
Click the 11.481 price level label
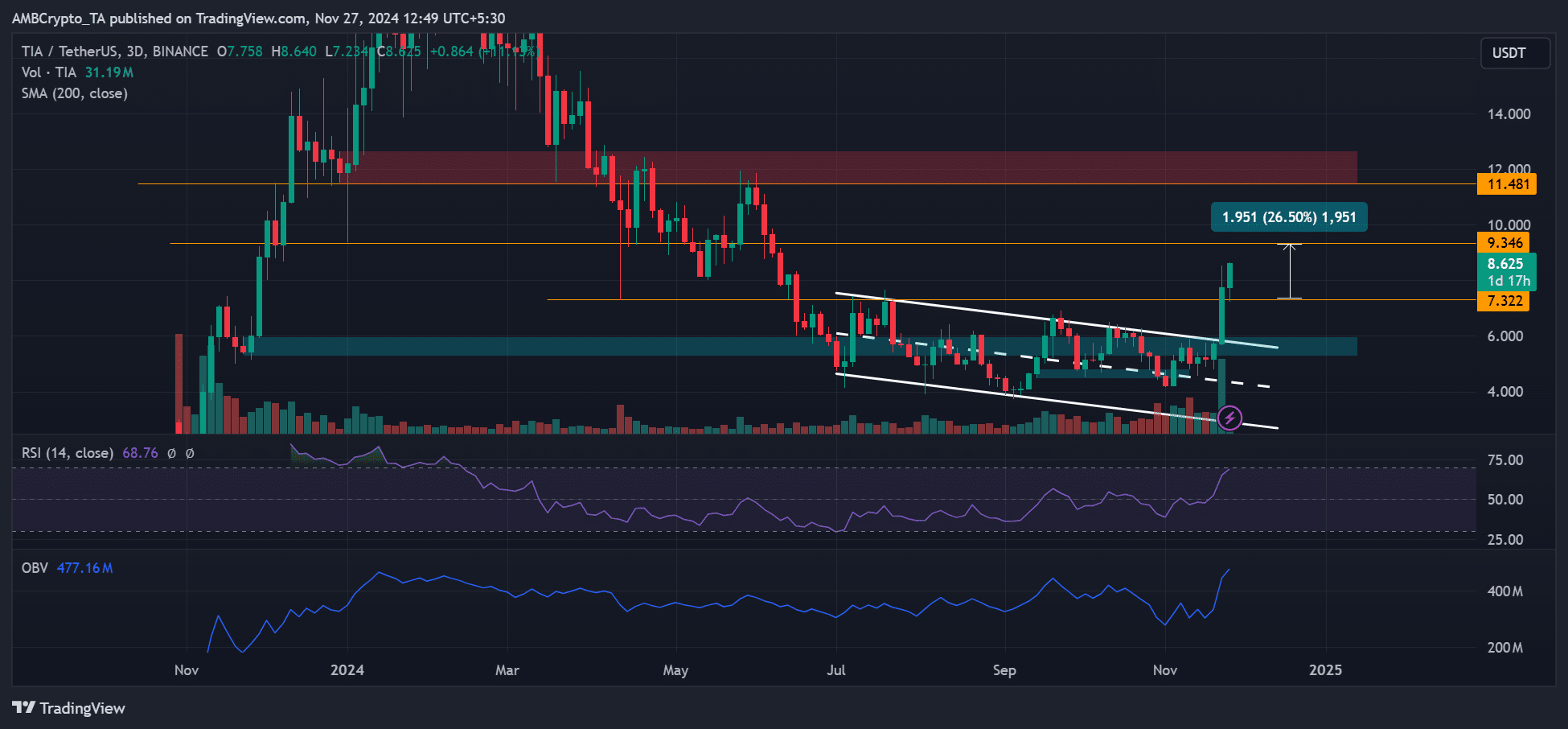pyautogui.click(x=1507, y=184)
